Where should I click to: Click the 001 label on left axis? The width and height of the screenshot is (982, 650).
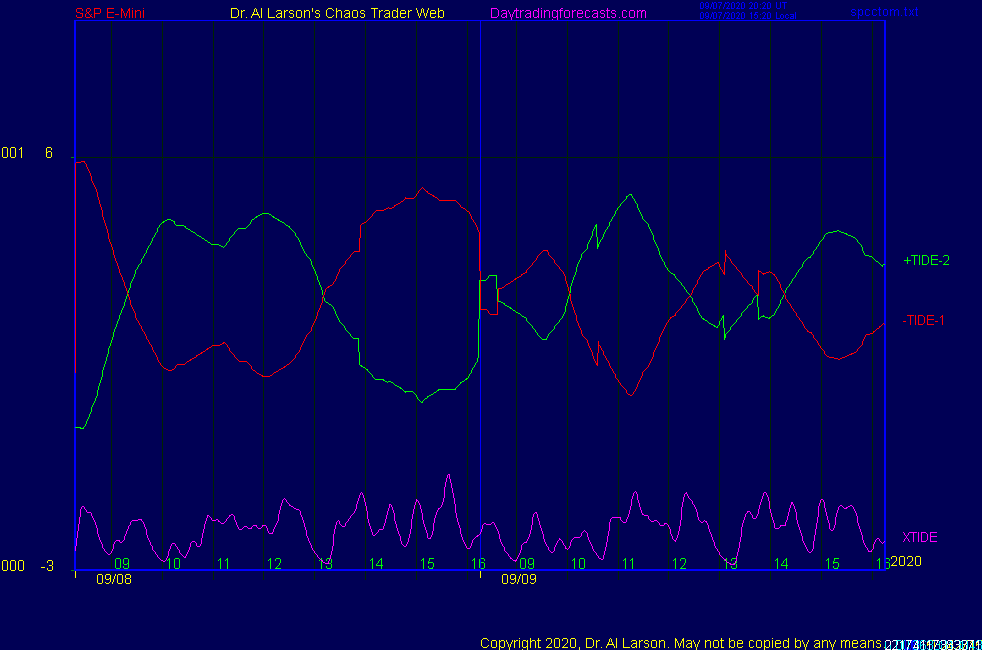12,153
